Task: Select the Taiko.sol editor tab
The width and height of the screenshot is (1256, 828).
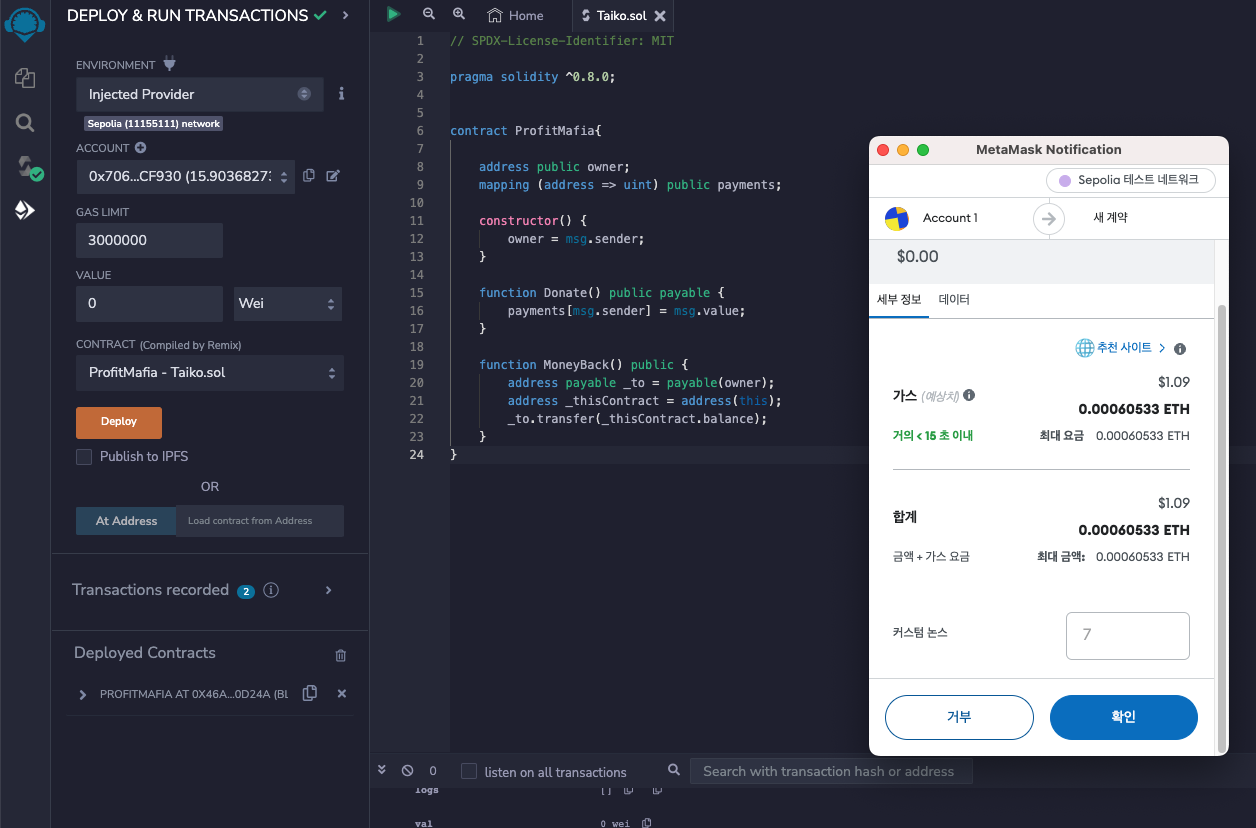Action: (x=621, y=16)
